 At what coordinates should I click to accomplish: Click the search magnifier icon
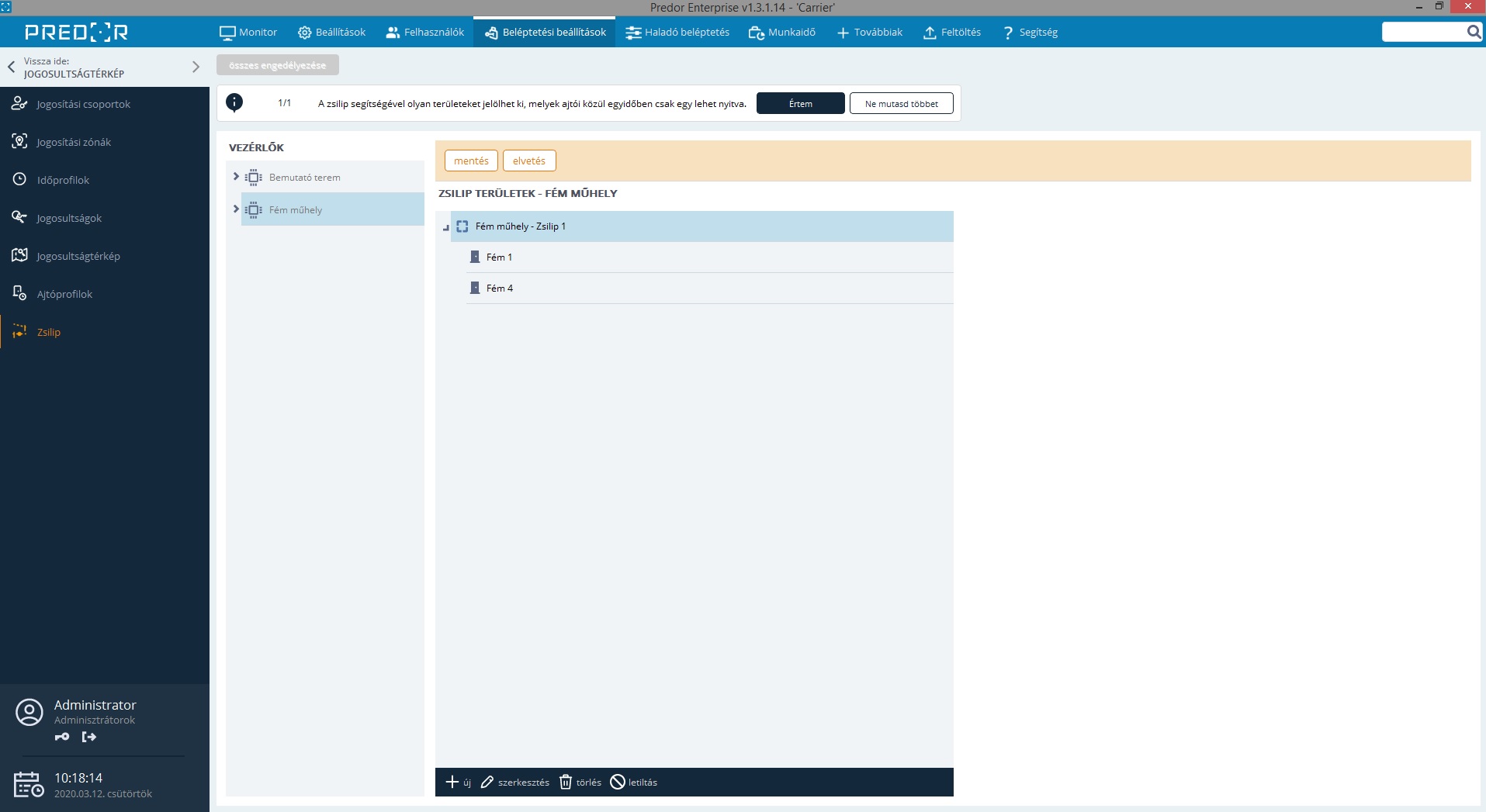pos(1474,32)
